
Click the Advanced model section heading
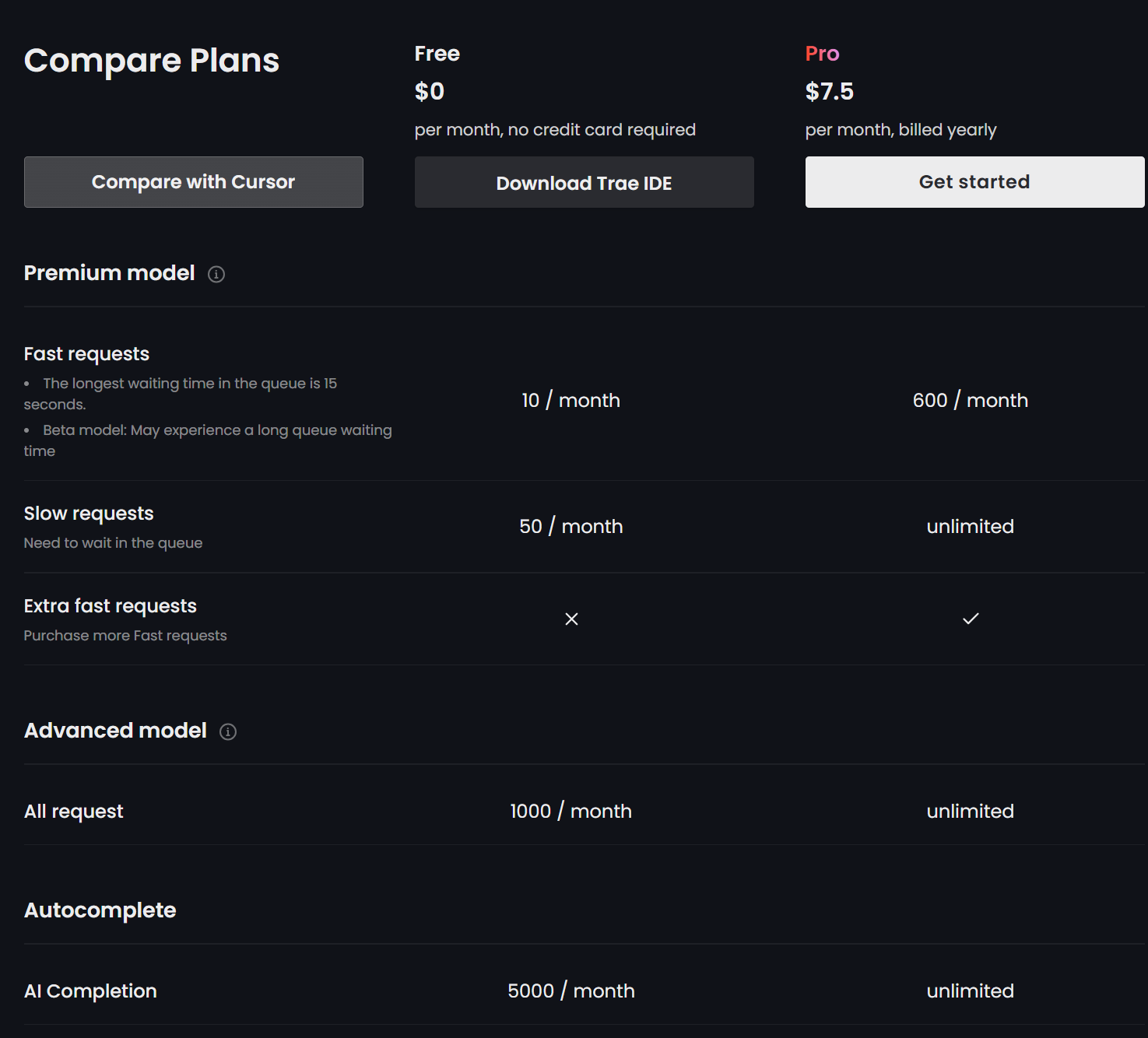(116, 731)
